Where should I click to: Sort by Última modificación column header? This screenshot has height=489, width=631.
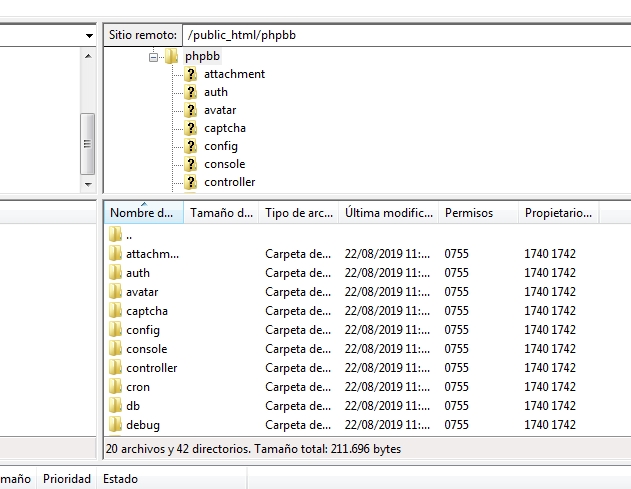click(x=387, y=213)
